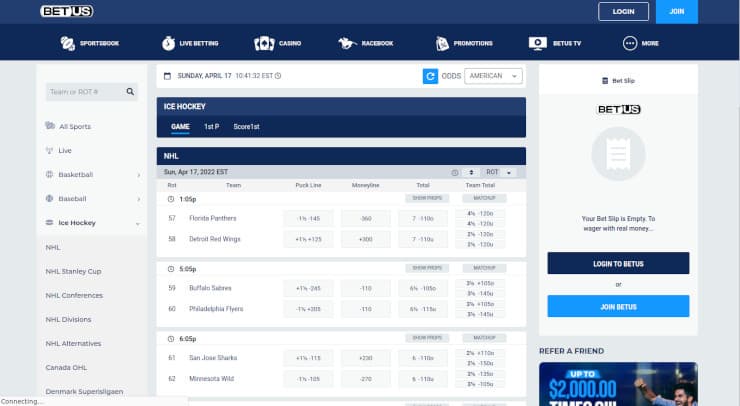
Task: Click the clock icon next to 5:05p
Action: click(x=171, y=269)
